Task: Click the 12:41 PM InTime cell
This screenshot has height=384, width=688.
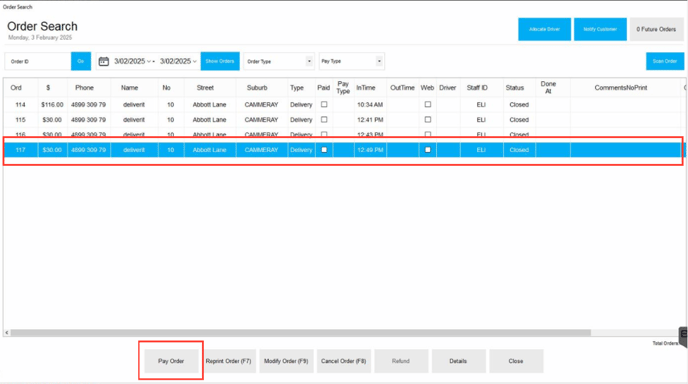Action: (370, 119)
